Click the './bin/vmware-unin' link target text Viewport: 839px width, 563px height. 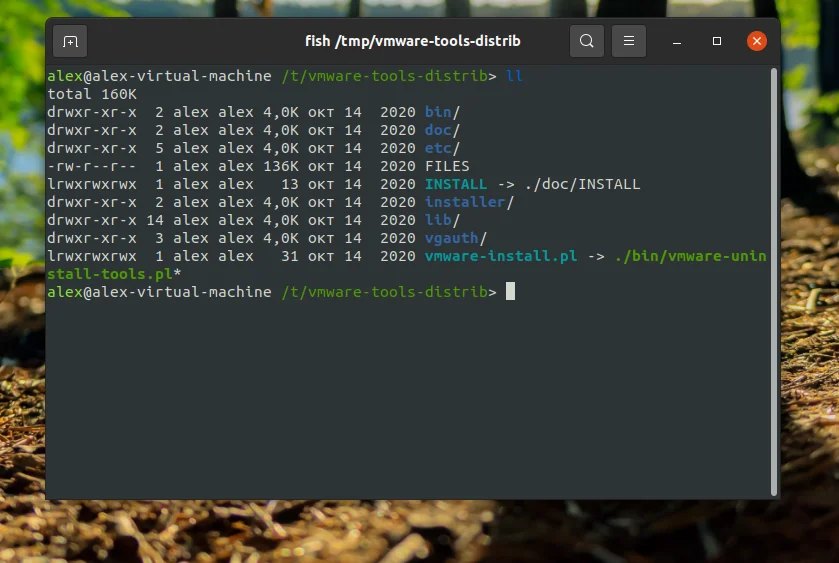[691, 256]
